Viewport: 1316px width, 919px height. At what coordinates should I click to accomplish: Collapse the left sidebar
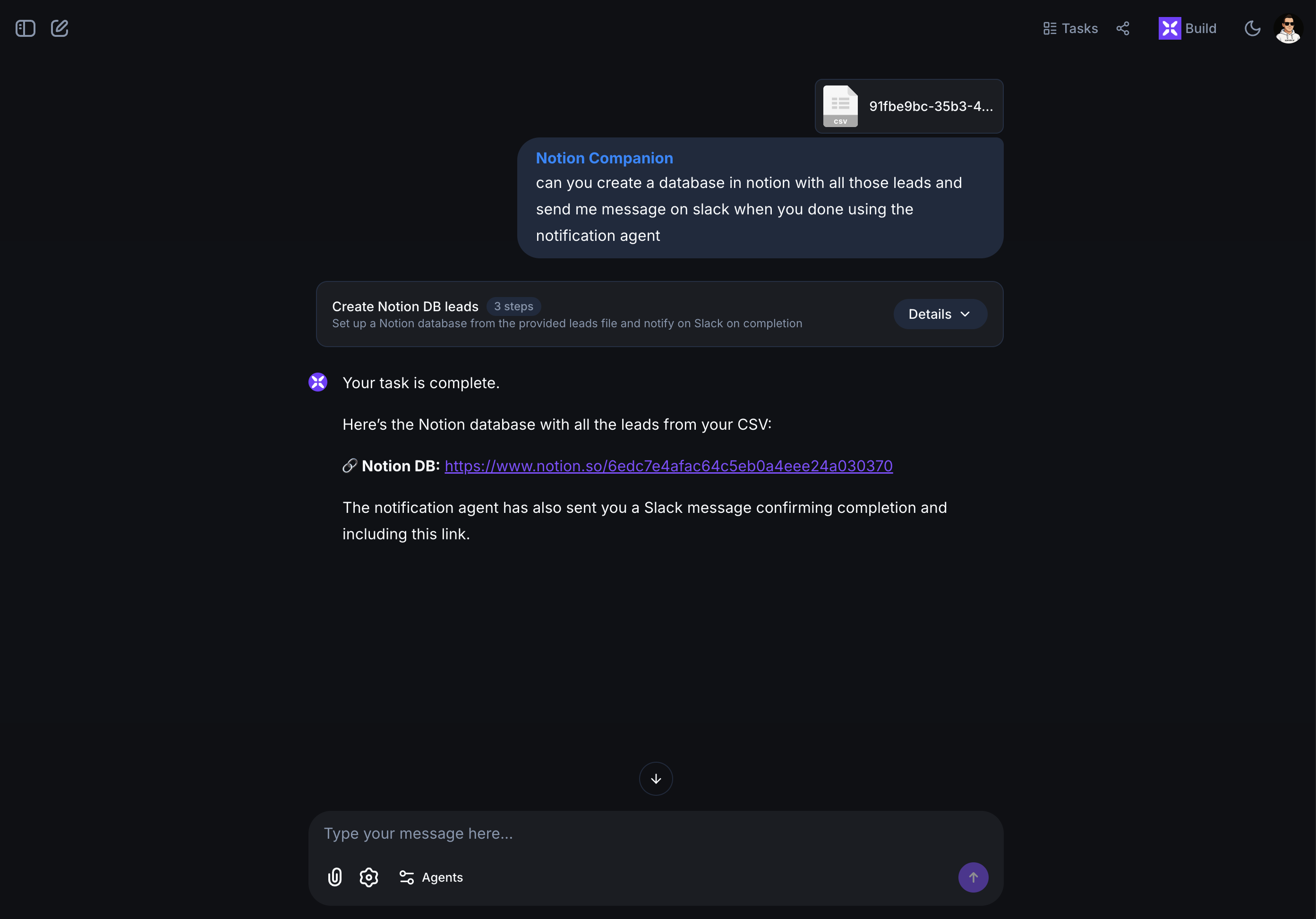point(25,27)
